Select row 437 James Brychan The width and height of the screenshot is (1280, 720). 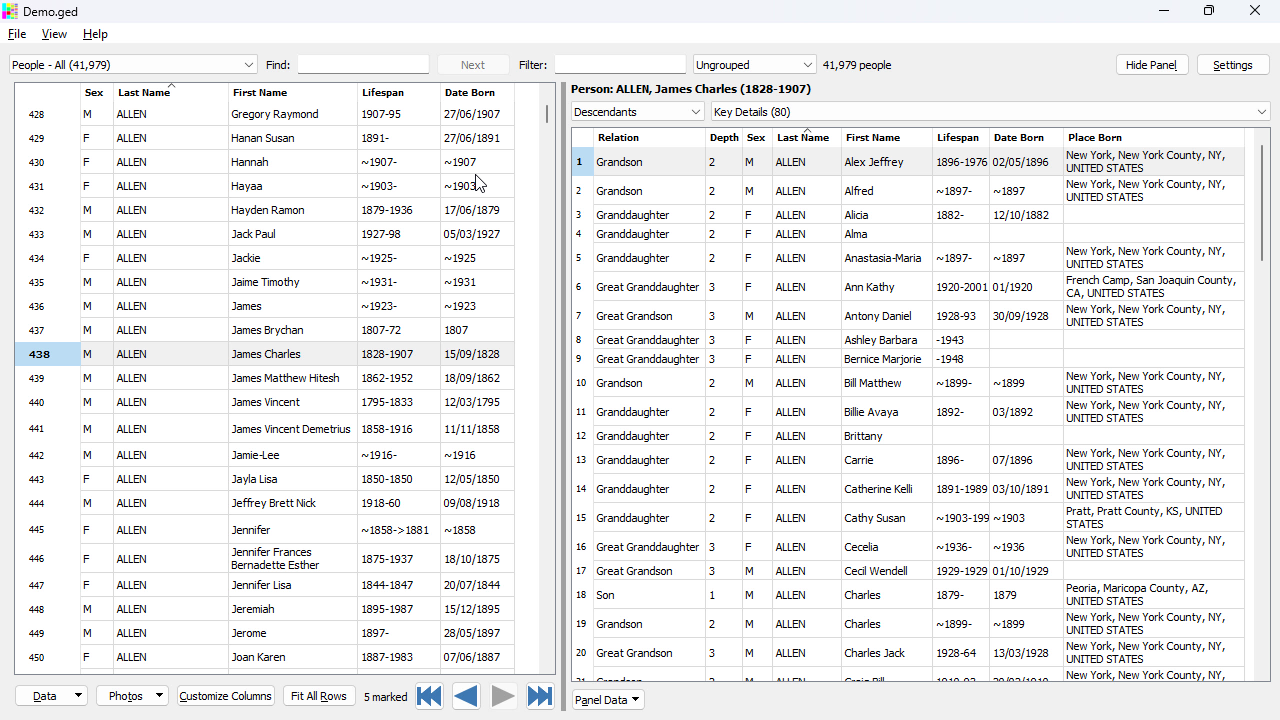(265, 330)
